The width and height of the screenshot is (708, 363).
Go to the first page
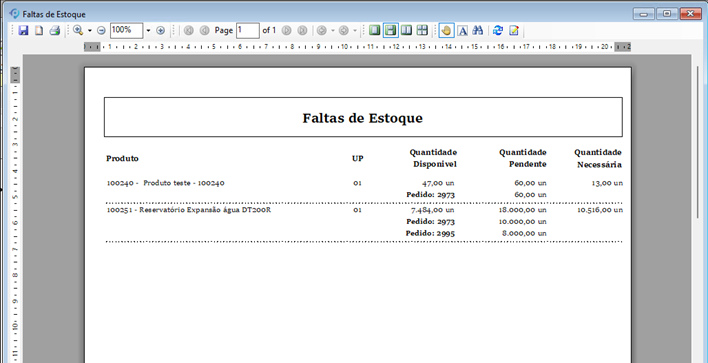[x=189, y=30]
